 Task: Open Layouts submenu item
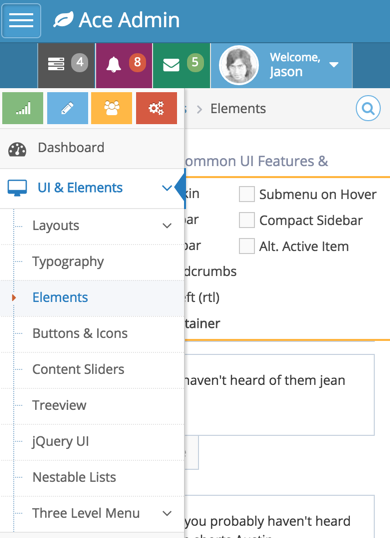(92, 226)
